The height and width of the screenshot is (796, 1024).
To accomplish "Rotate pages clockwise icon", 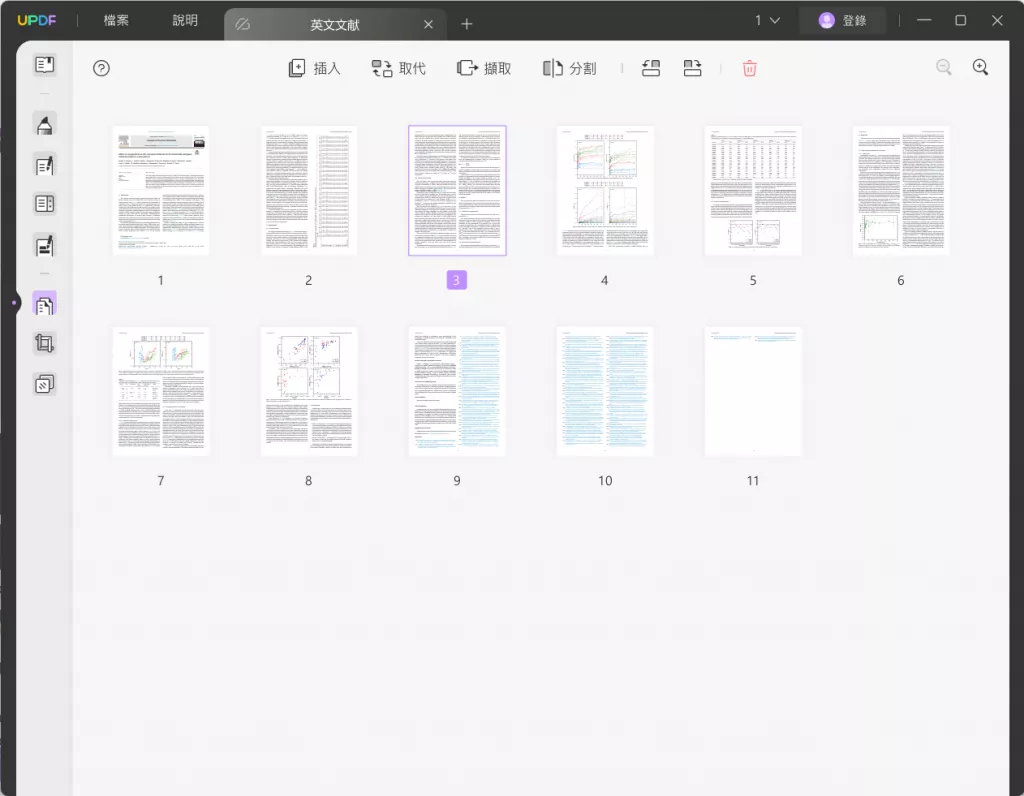I will 692,68.
